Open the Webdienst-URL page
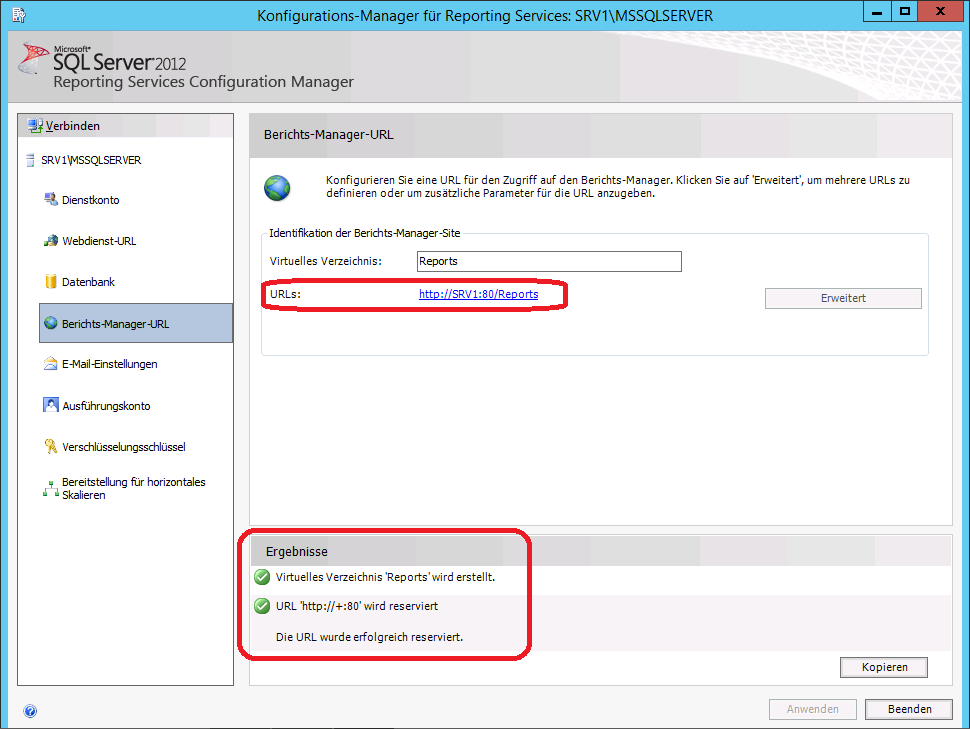The image size is (970, 729). [x=99, y=241]
